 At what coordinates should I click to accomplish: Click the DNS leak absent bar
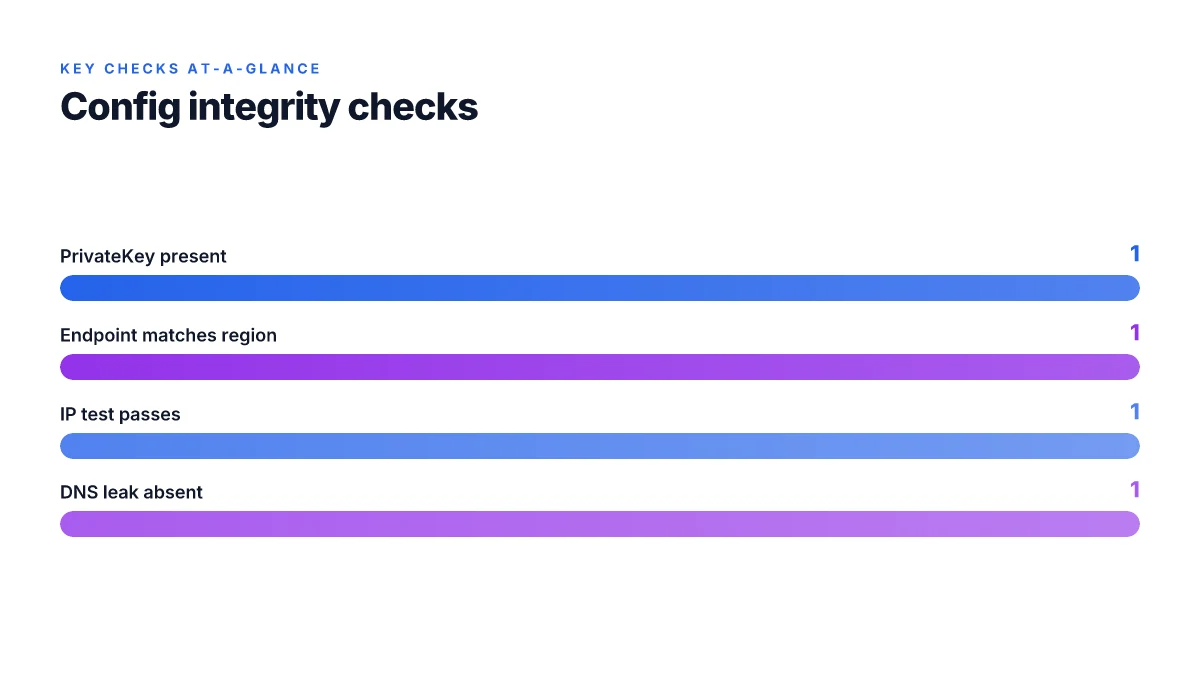click(600, 524)
